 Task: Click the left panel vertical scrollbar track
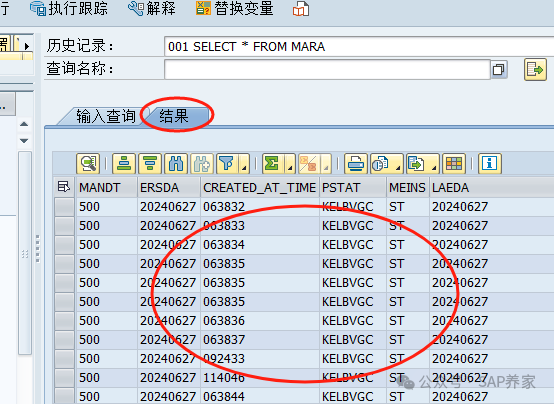tap(25, 253)
